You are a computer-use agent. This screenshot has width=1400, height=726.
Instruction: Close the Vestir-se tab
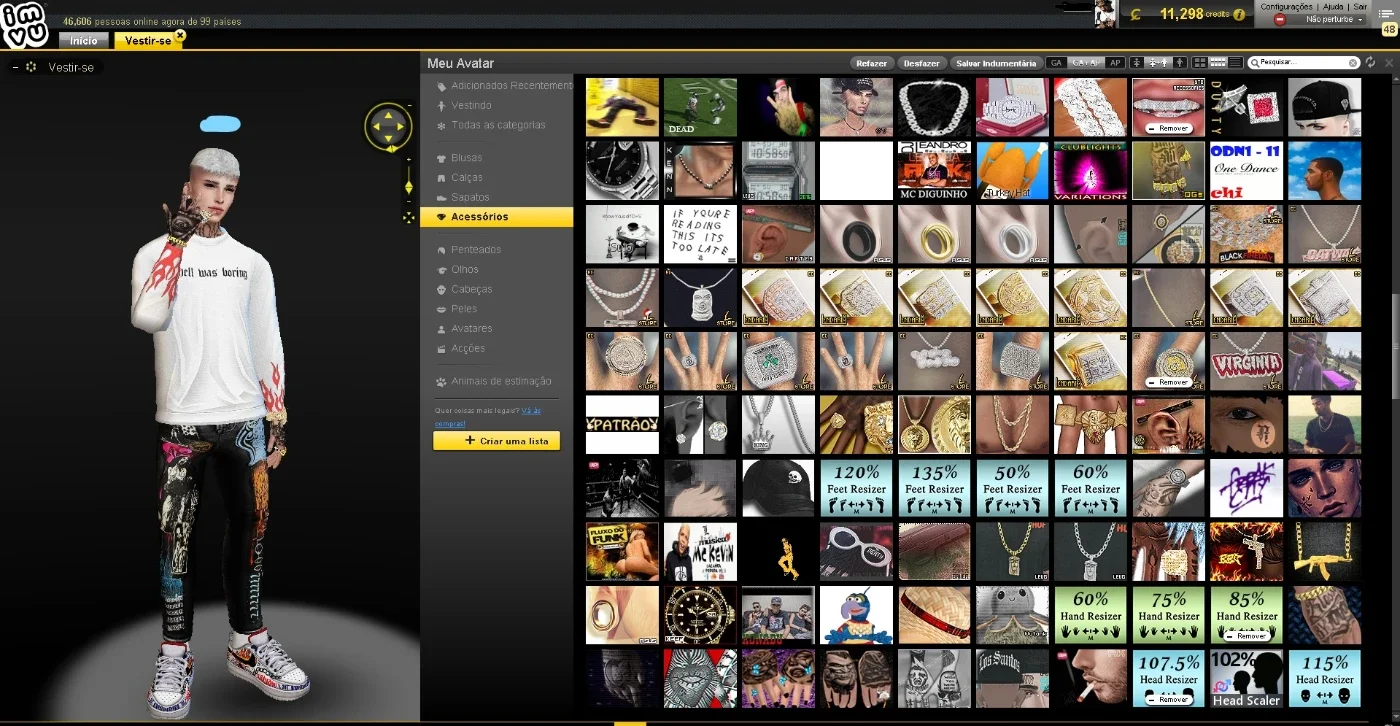(x=180, y=35)
